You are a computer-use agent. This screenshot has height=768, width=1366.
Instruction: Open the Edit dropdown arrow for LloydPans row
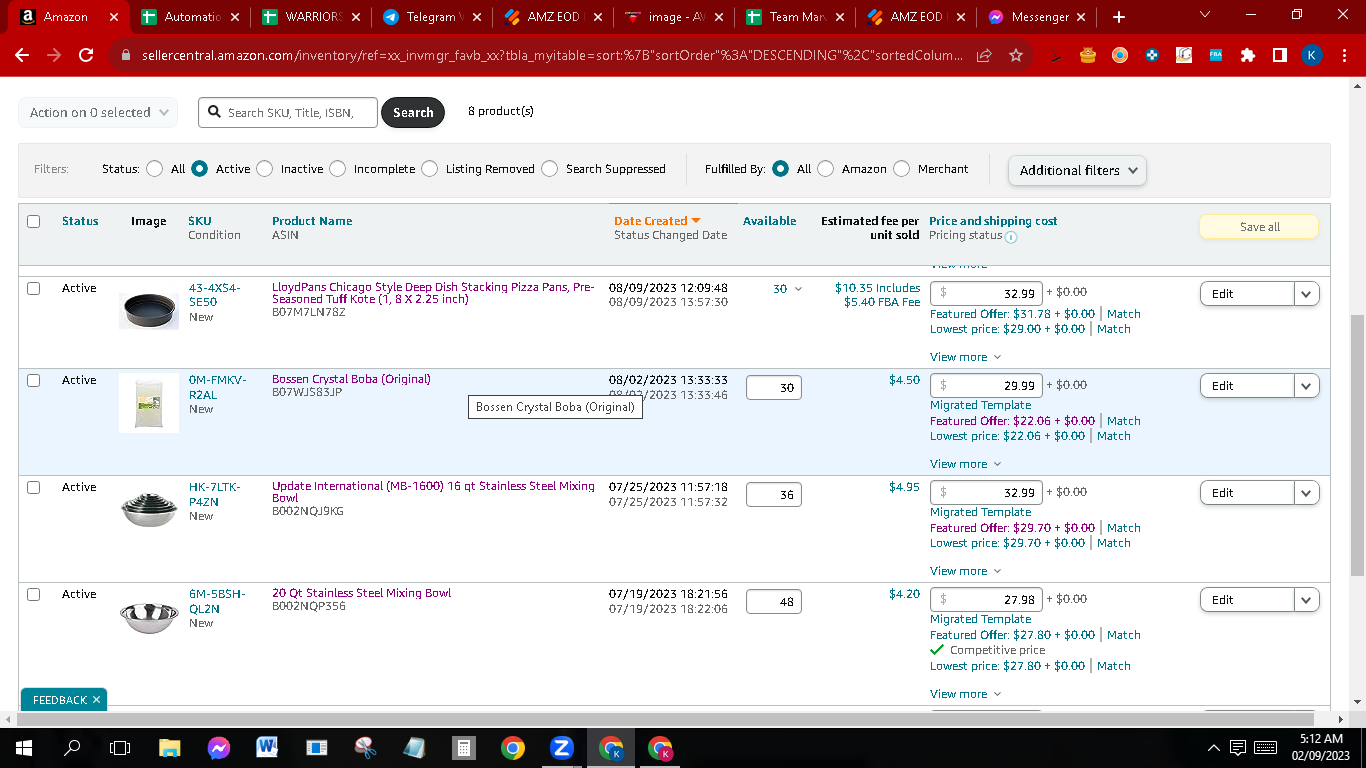tap(1307, 294)
